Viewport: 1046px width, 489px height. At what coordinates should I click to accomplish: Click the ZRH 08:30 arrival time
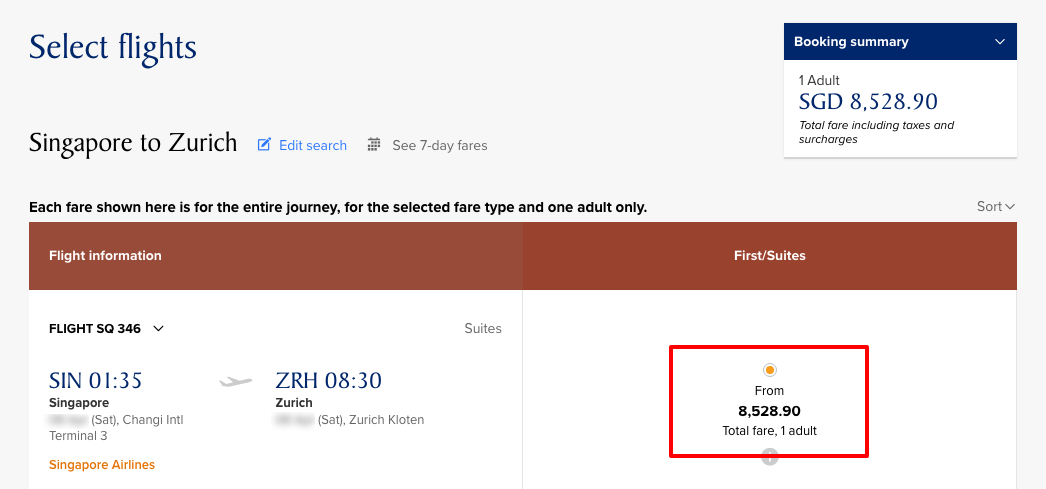(328, 381)
